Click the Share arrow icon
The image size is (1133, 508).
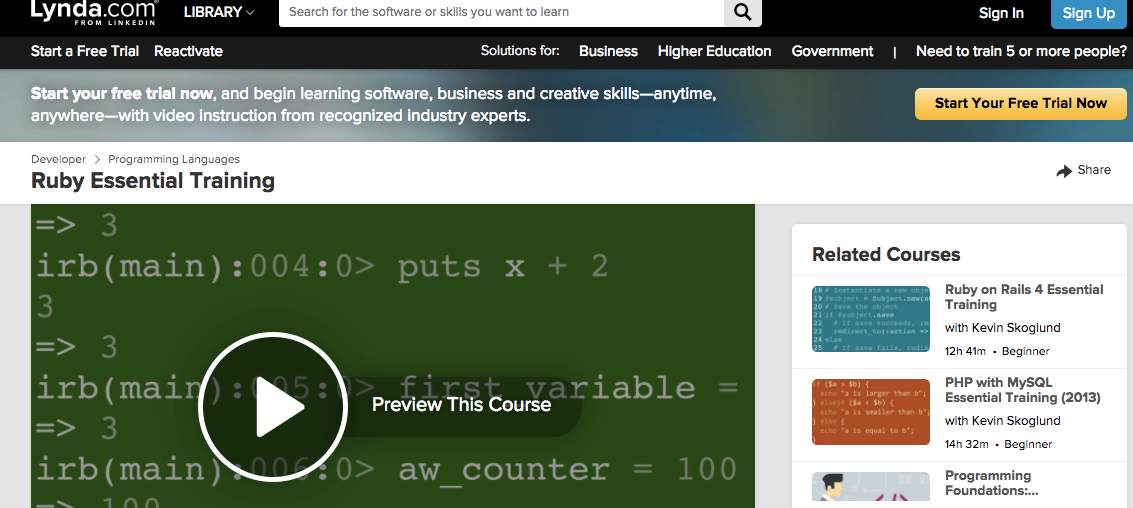click(x=1064, y=171)
